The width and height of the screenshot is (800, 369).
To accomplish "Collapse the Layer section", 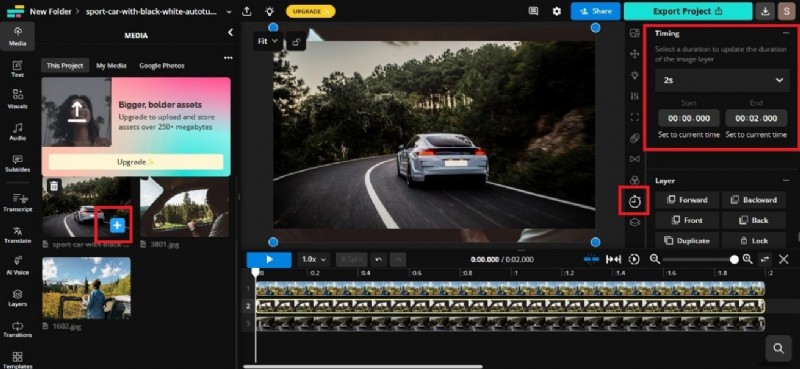I will point(785,180).
